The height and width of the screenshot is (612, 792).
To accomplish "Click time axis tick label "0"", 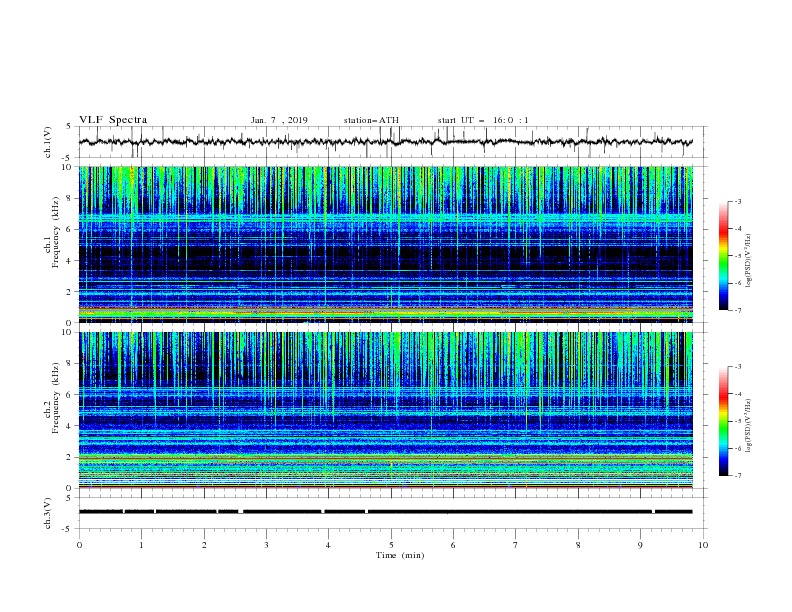I will pos(79,545).
